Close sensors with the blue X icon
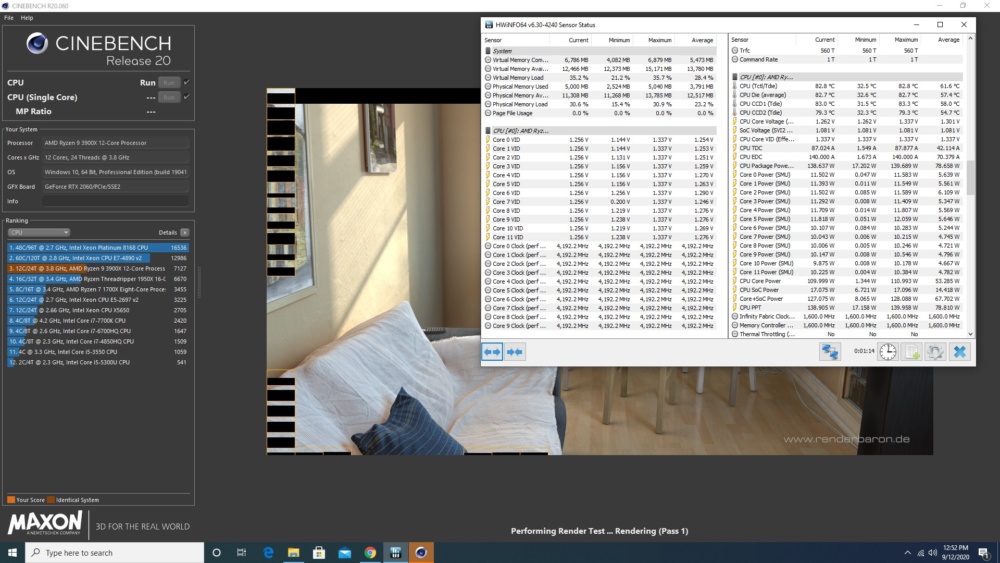Image resolution: width=1000 pixels, height=563 pixels. pyautogui.click(x=959, y=351)
